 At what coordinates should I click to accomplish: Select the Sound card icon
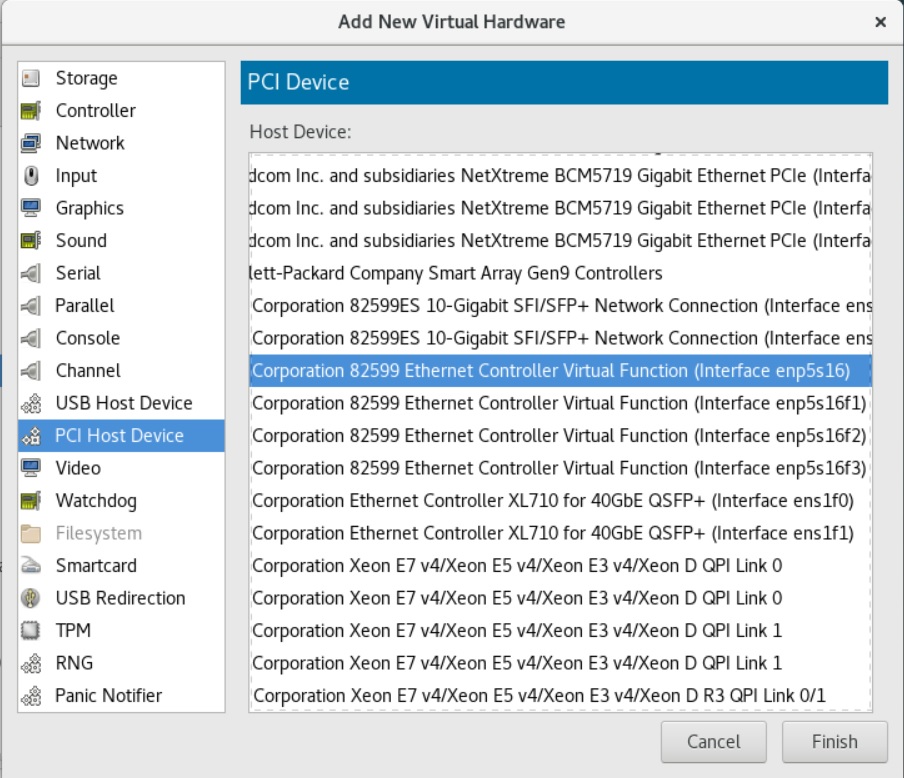point(31,240)
